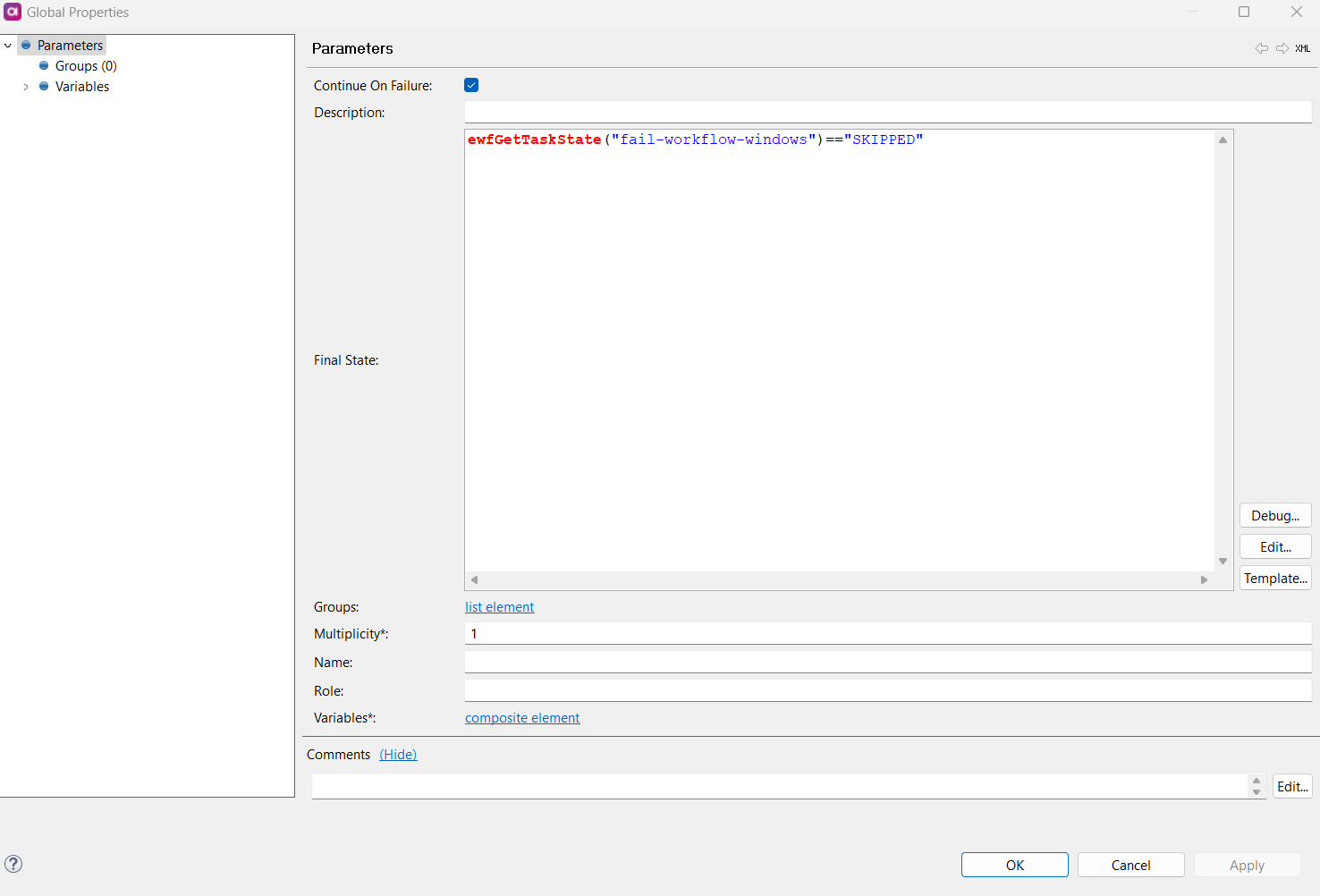Click the forward navigation arrow icon

(x=1282, y=48)
